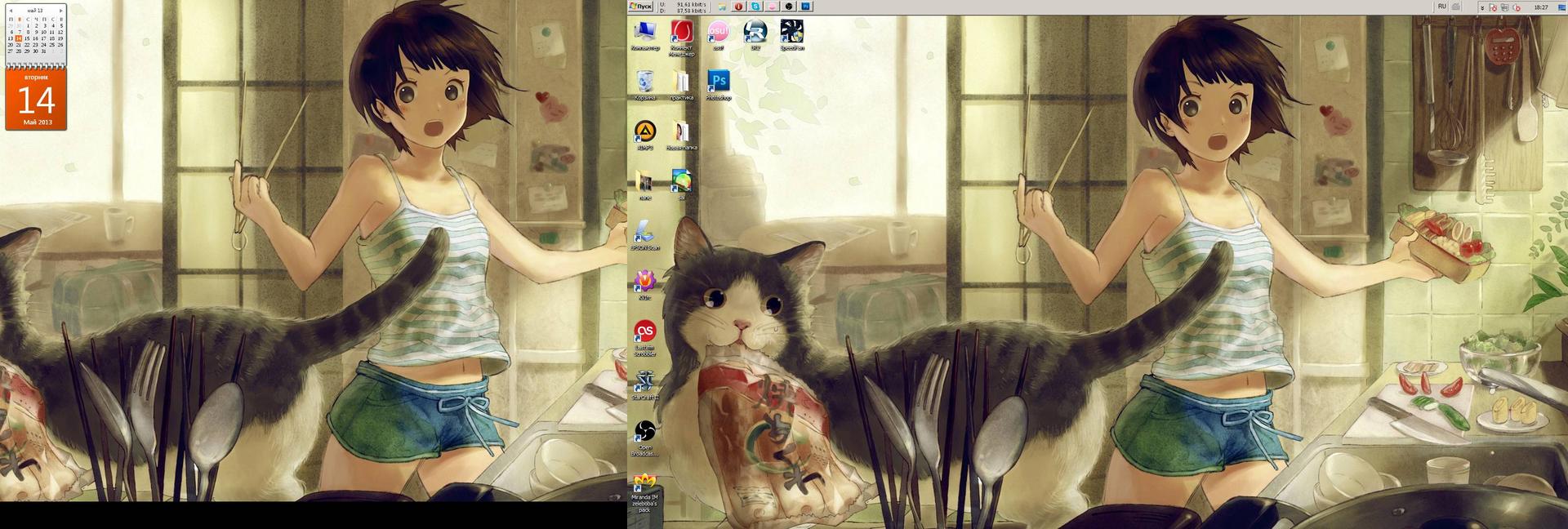Launch the Paint Tool SAI shortcut

pos(682,185)
